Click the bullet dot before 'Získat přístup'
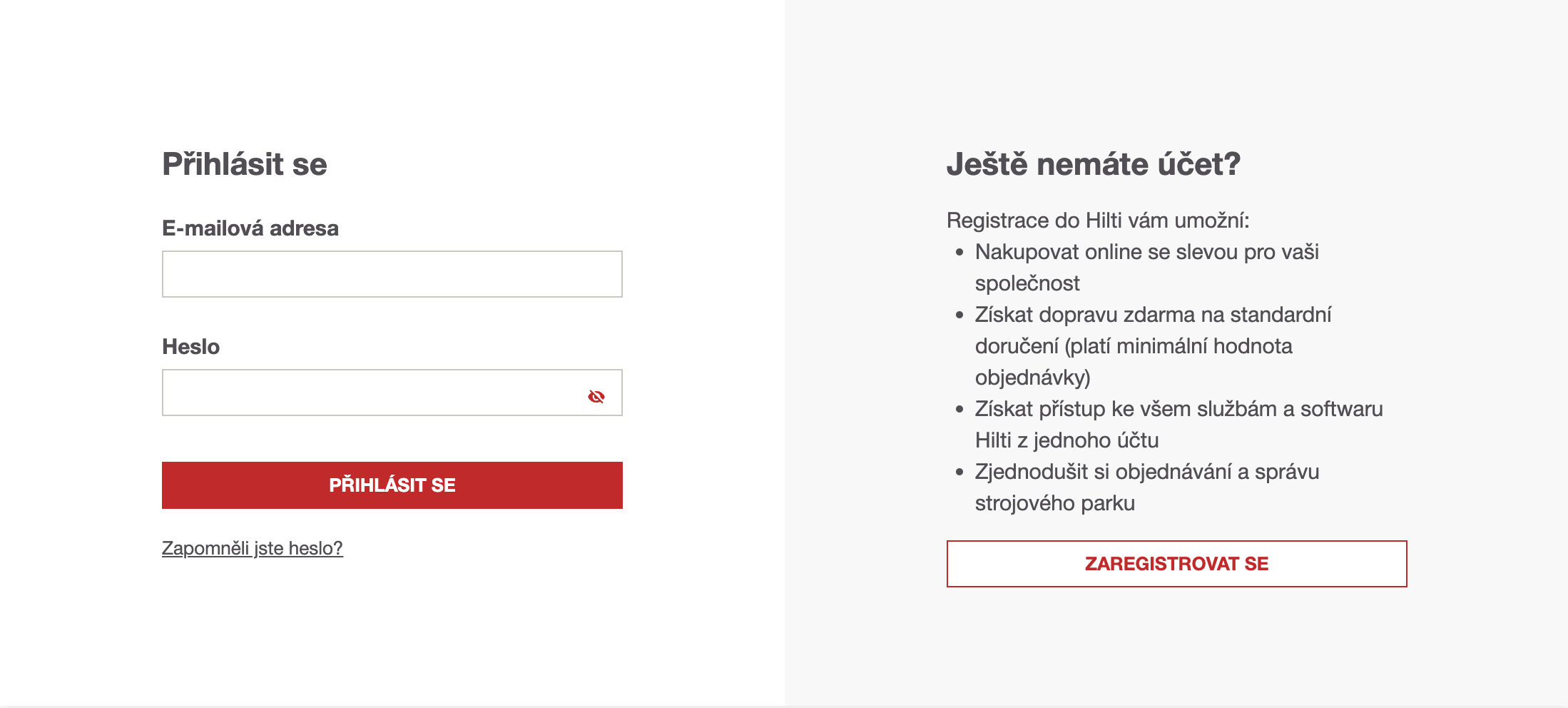 click(x=959, y=409)
